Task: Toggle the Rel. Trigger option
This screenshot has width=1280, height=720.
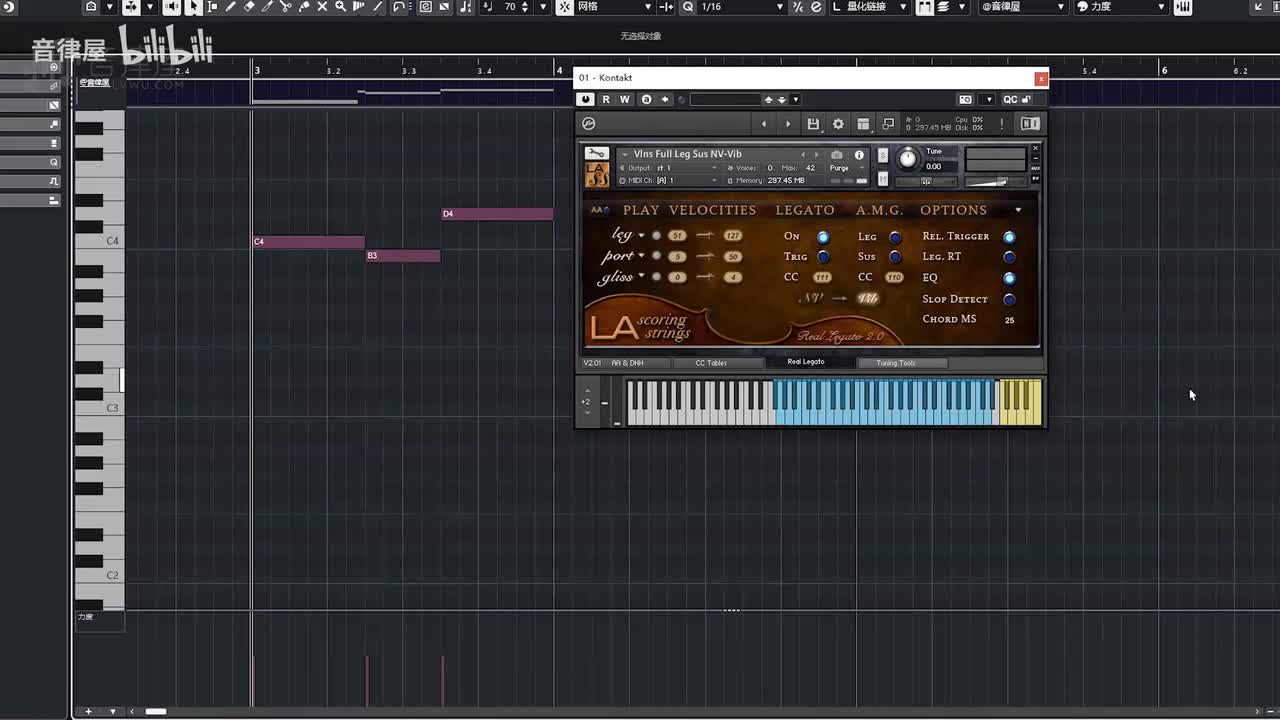Action: (x=1009, y=237)
